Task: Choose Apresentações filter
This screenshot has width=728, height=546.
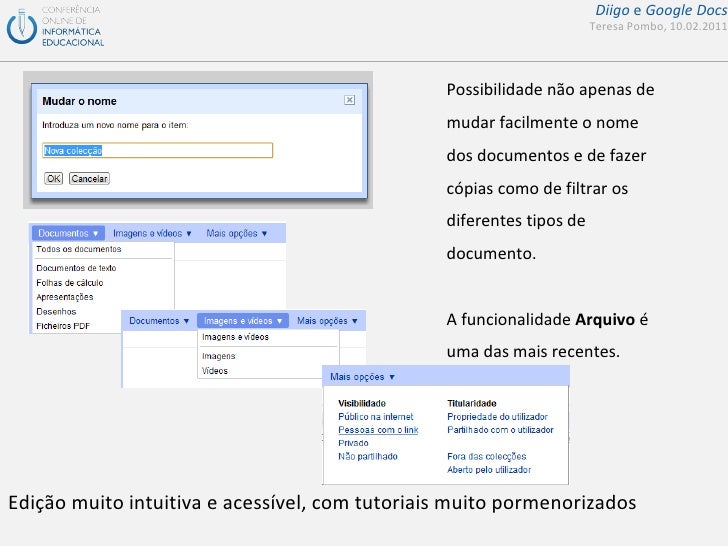Action: click(65, 297)
